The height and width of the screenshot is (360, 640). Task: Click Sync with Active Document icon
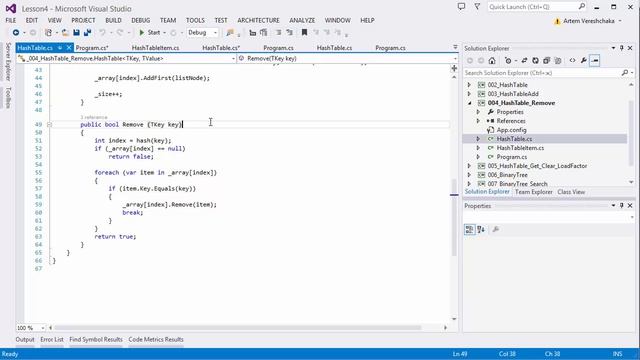tap(524, 61)
